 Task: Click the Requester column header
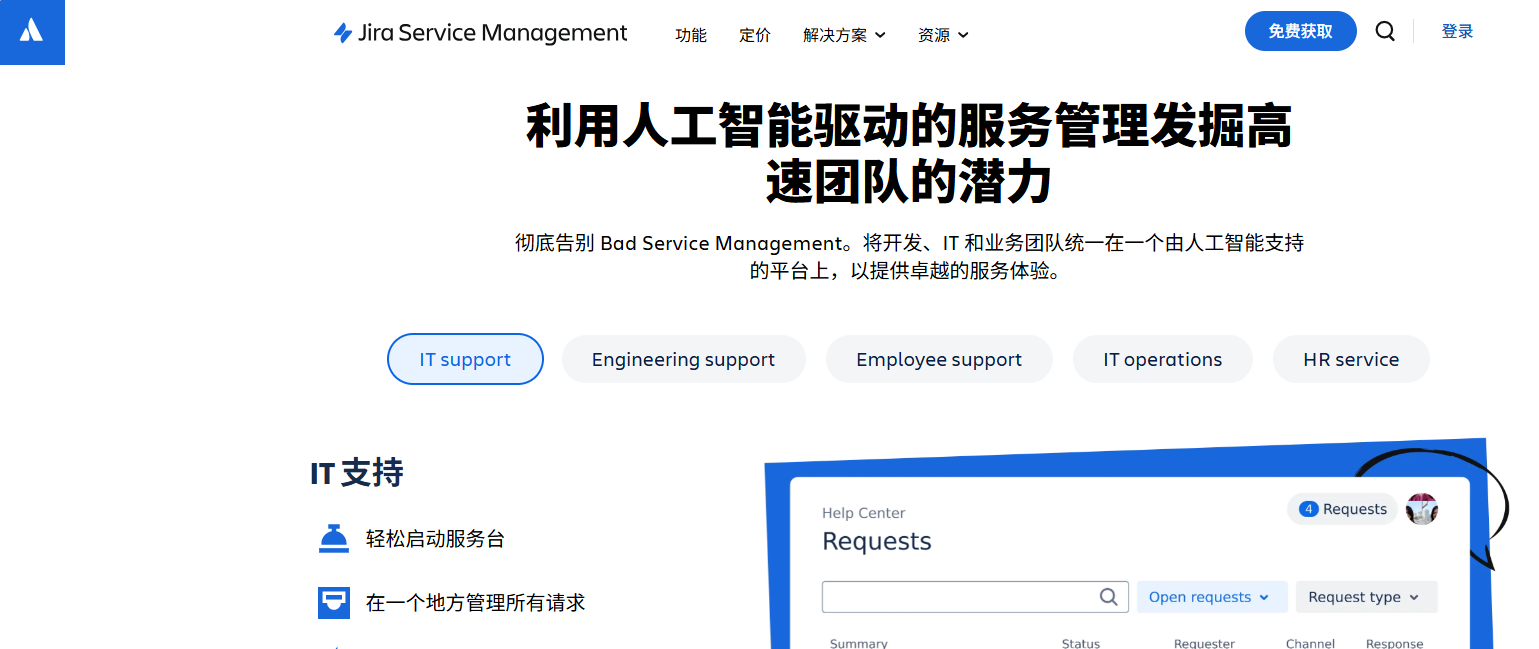click(1204, 643)
